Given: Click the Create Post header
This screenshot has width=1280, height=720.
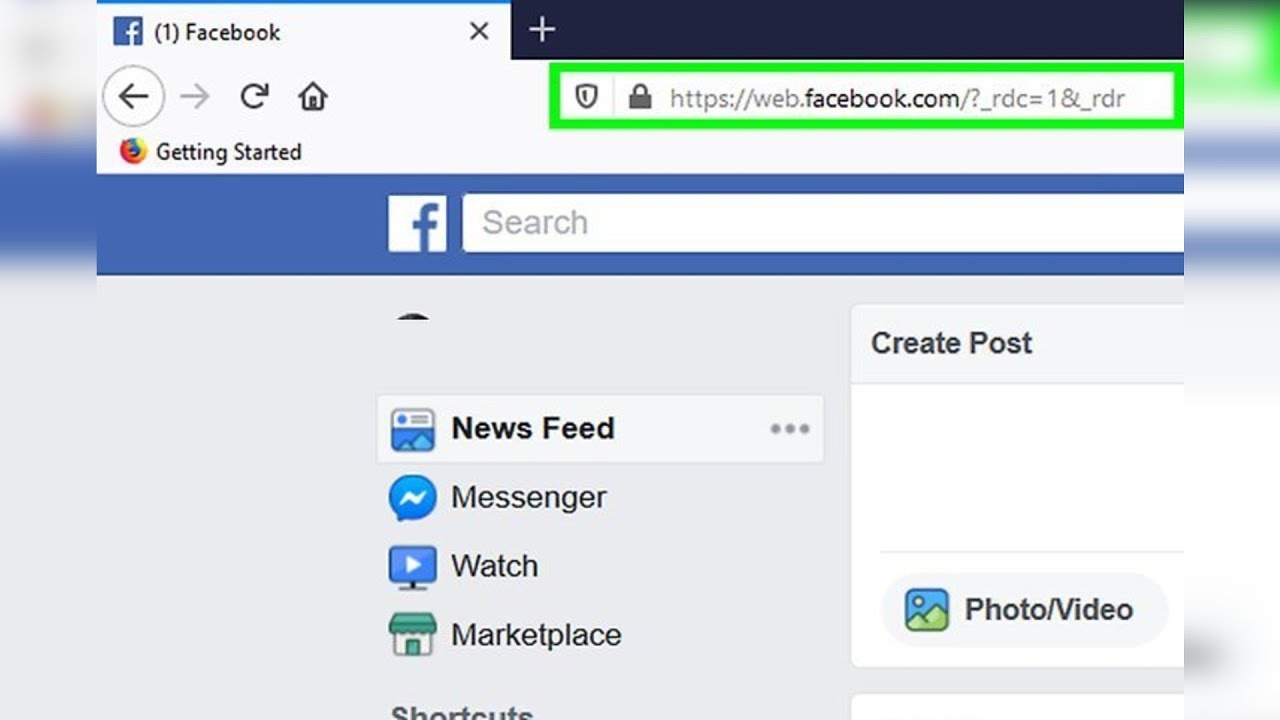Looking at the screenshot, I should coord(951,343).
